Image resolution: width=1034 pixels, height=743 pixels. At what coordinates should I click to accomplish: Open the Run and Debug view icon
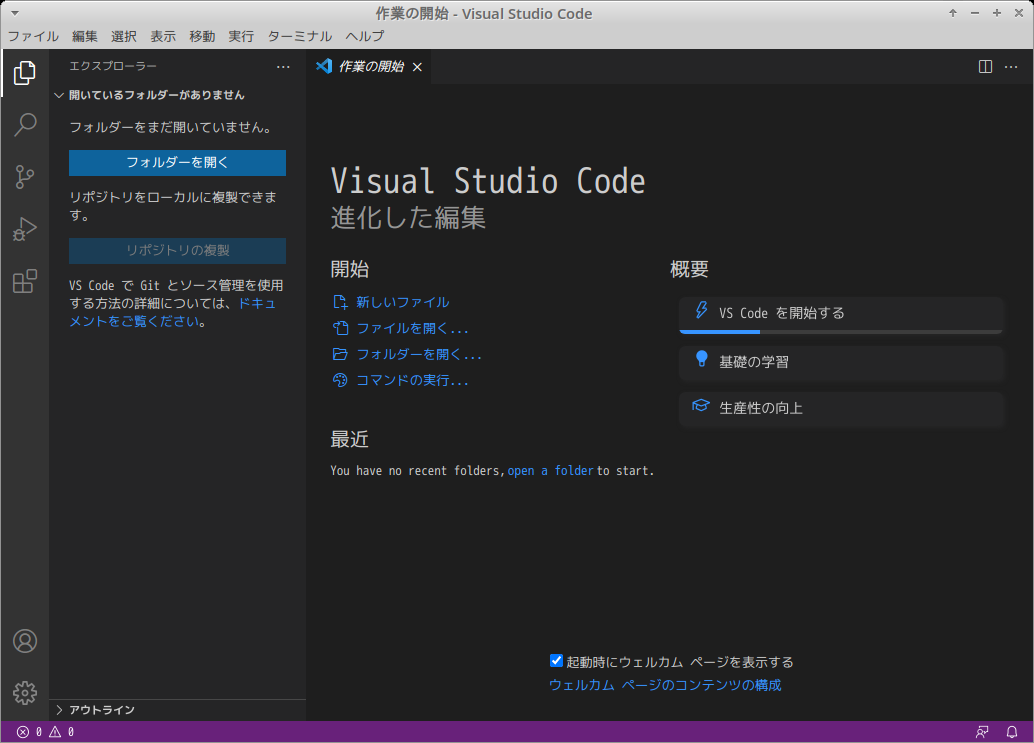[x=24, y=229]
